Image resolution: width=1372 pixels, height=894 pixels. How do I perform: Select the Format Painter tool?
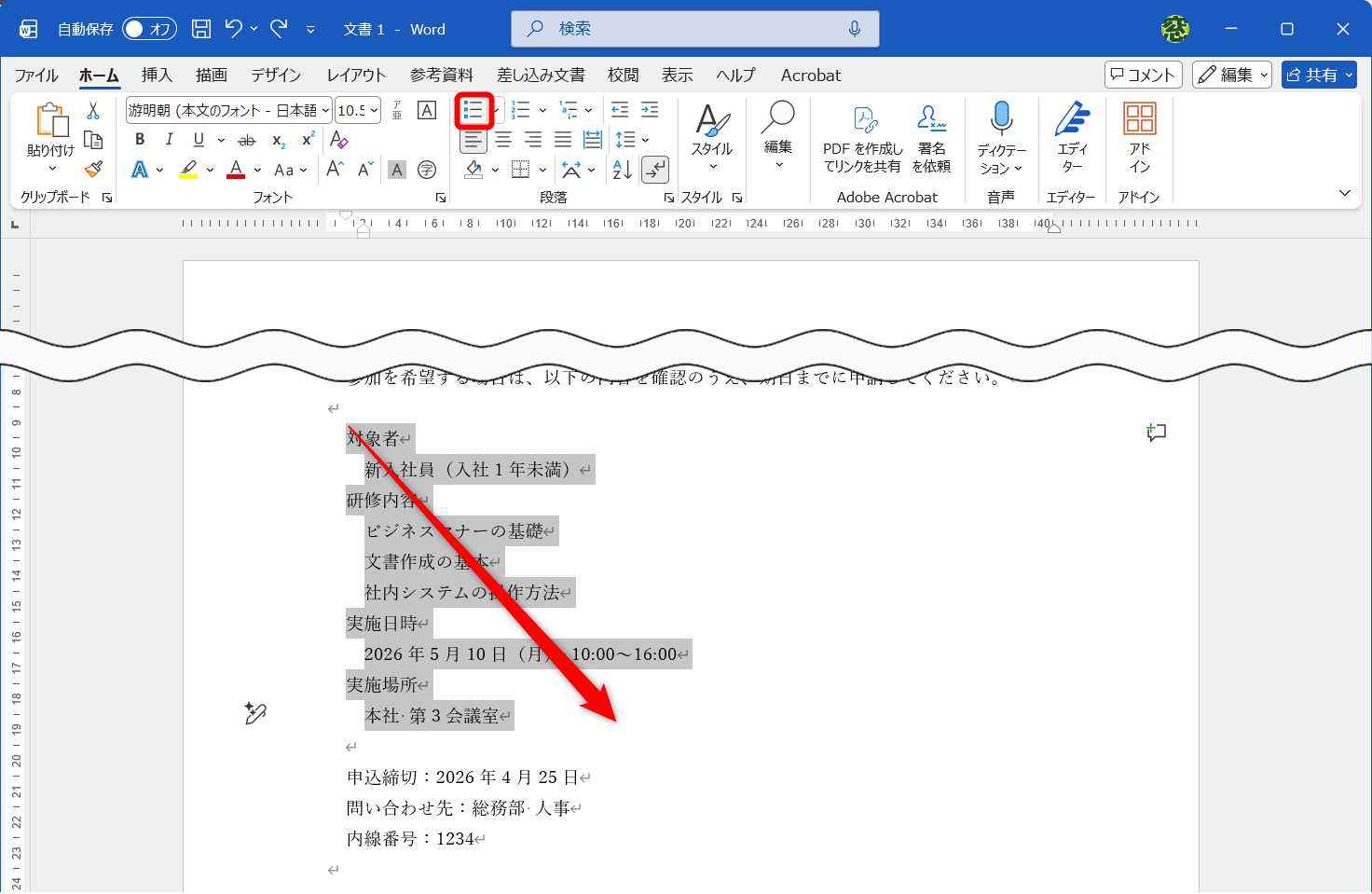[92, 170]
